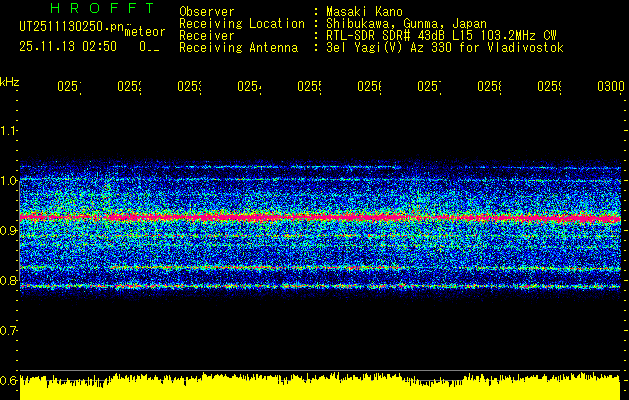The height and width of the screenshot is (400, 629).
Task: Click the 0.6 frequency axis label
Action: coord(8,380)
